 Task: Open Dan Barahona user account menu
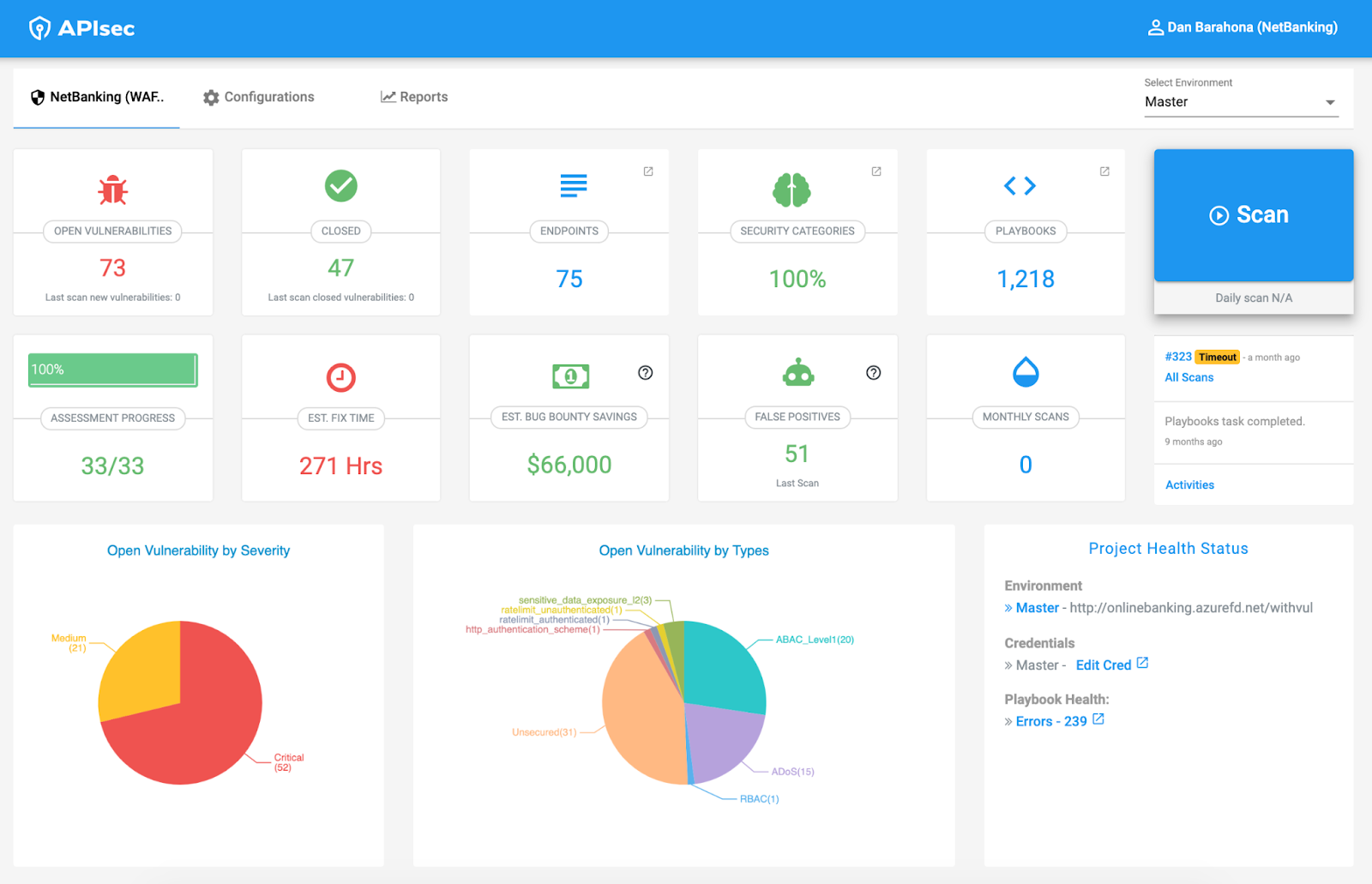1243,27
